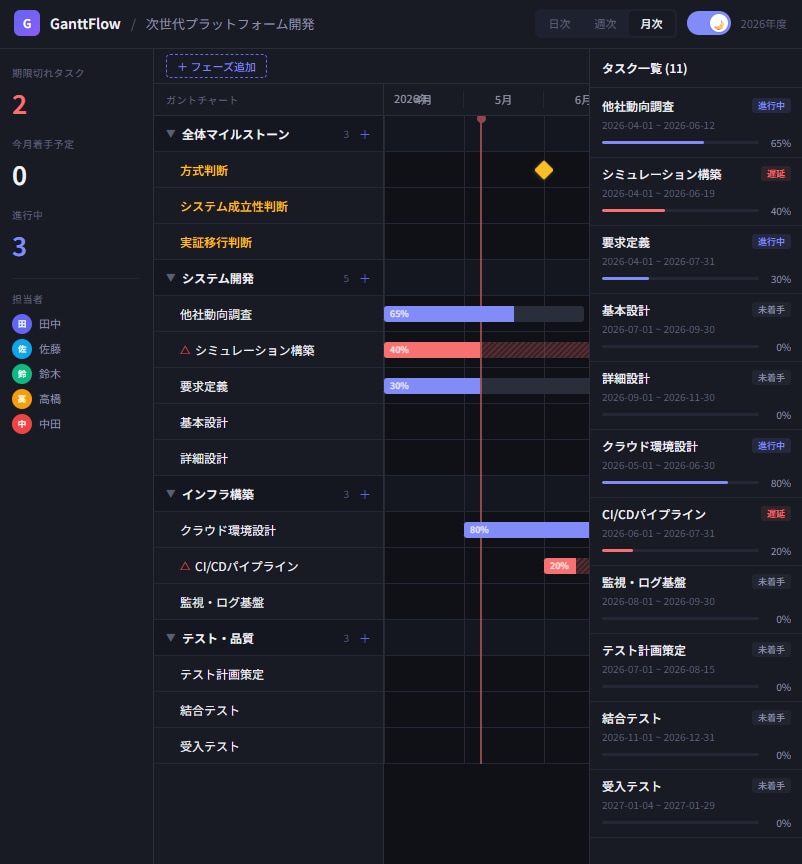Click plus icon in インフラ構築 row
Viewport: 802px width, 864px height.
pyautogui.click(x=365, y=494)
